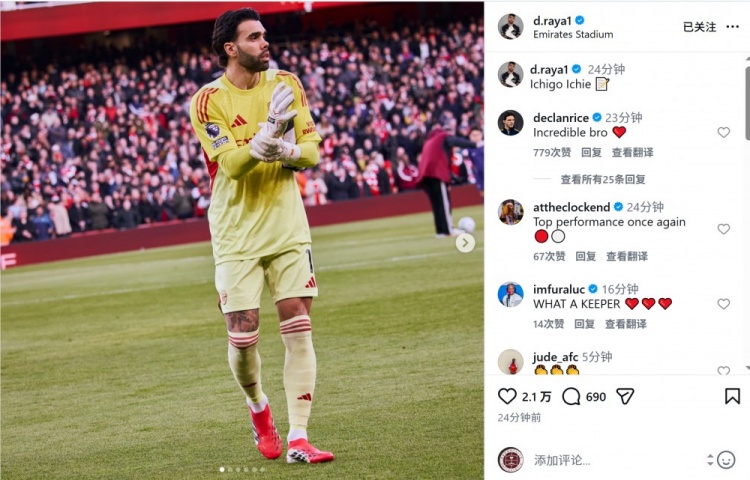Image resolution: width=750 pixels, height=480 pixels.
Task: Show translation of attheclockend's comment
Action: coord(627,256)
